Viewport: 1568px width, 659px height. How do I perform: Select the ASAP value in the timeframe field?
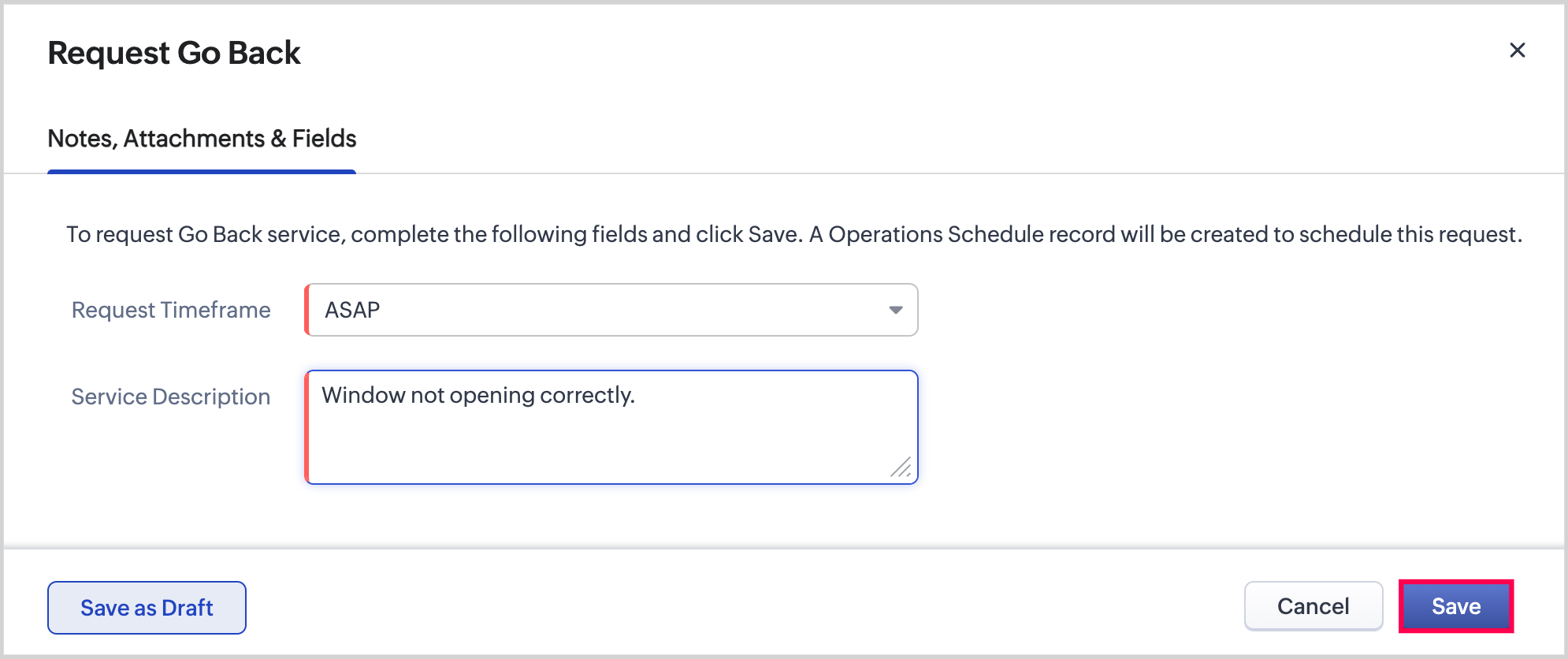click(x=352, y=310)
